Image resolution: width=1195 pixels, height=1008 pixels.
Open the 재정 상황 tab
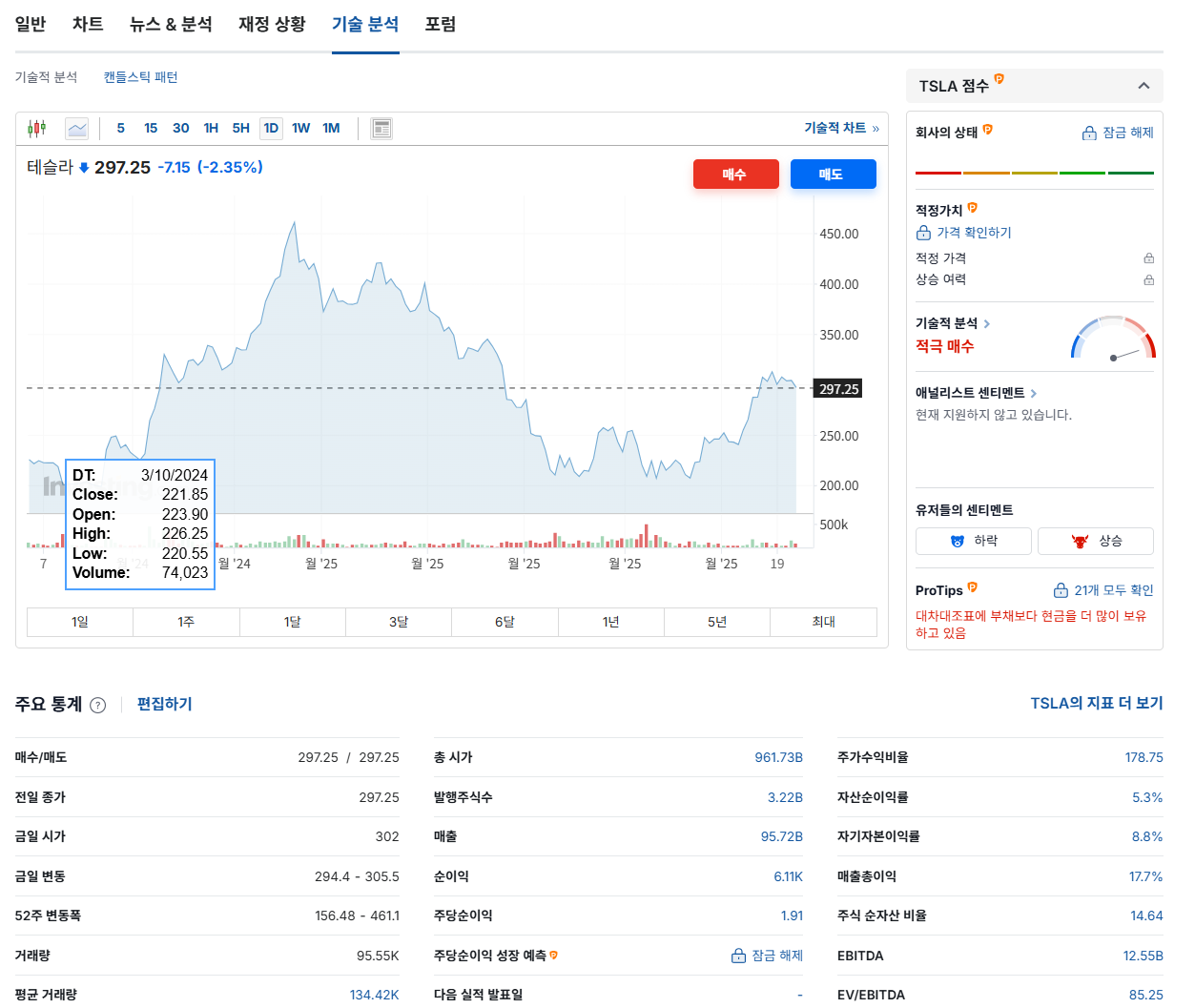pyautogui.click(x=271, y=24)
